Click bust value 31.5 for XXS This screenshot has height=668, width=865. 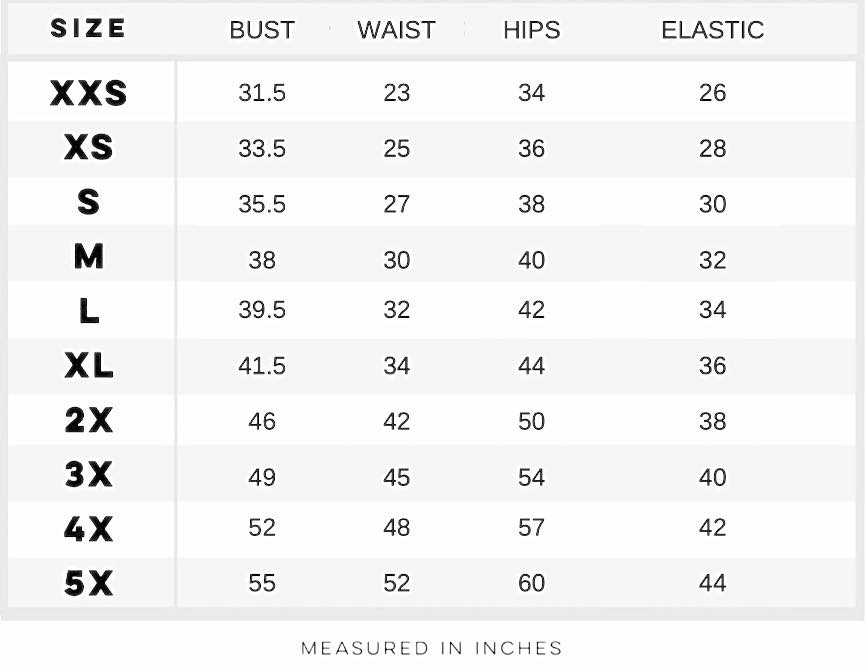tap(262, 93)
